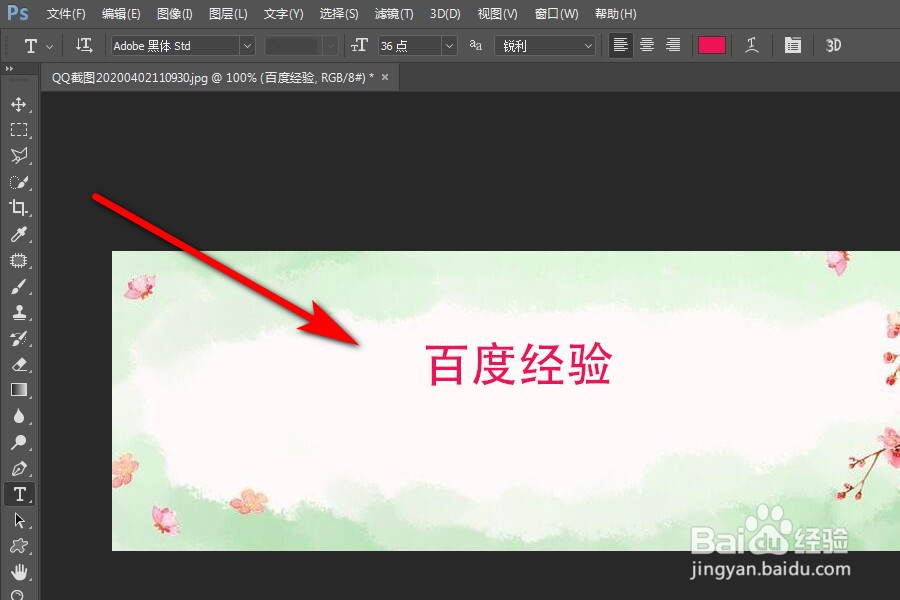Select the Eraser tool
Image resolution: width=900 pixels, height=600 pixels.
point(19,364)
